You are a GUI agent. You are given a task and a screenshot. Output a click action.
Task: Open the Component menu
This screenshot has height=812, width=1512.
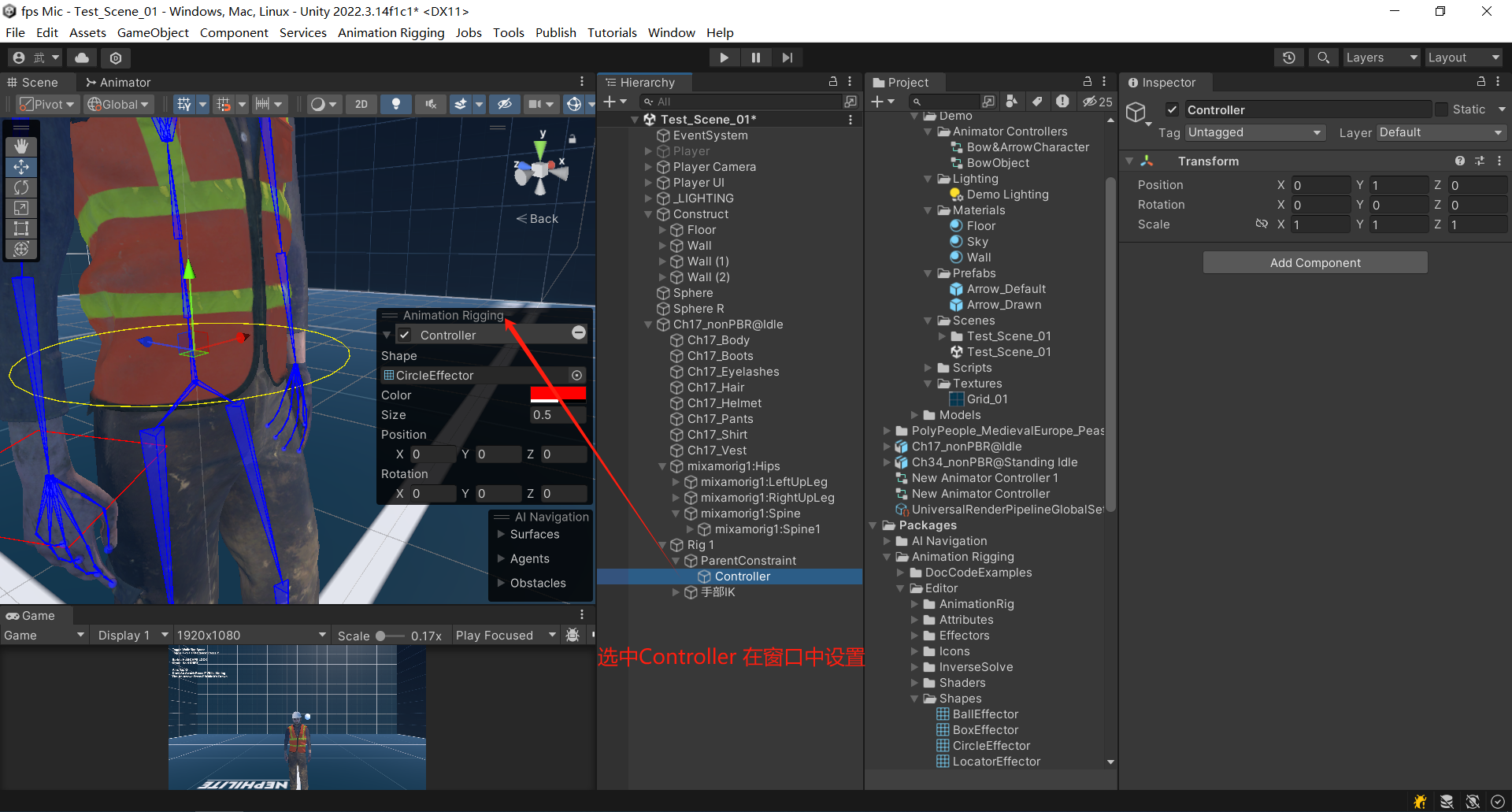[234, 32]
